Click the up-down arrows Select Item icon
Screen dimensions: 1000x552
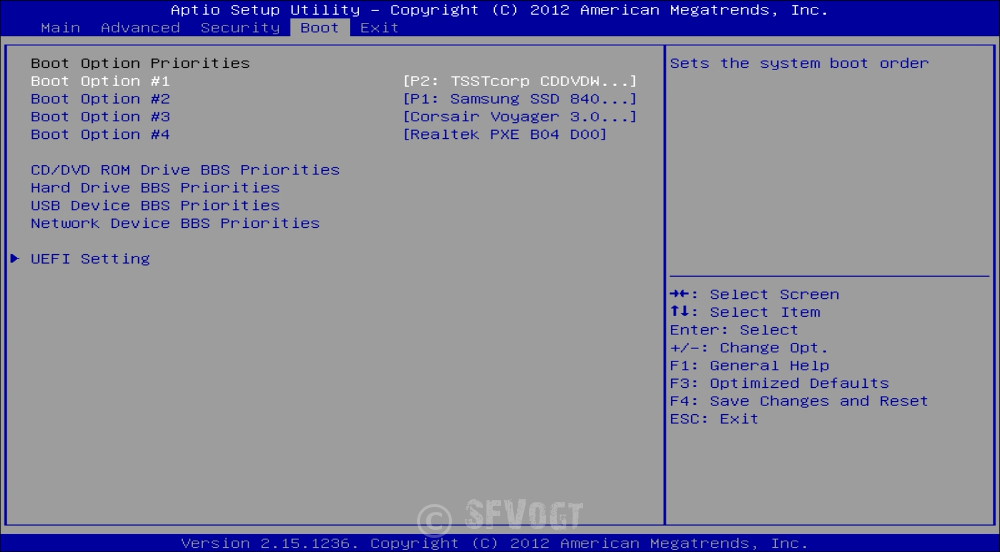tap(680, 312)
